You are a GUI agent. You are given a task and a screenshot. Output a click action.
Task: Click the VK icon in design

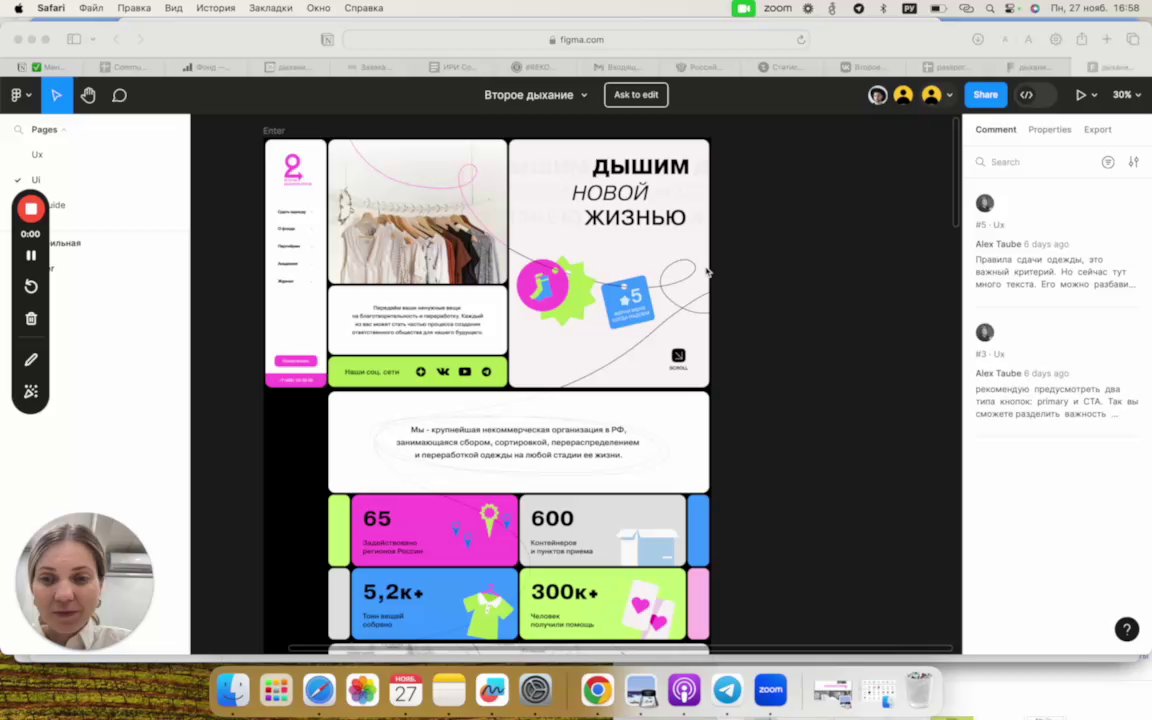pos(442,372)
